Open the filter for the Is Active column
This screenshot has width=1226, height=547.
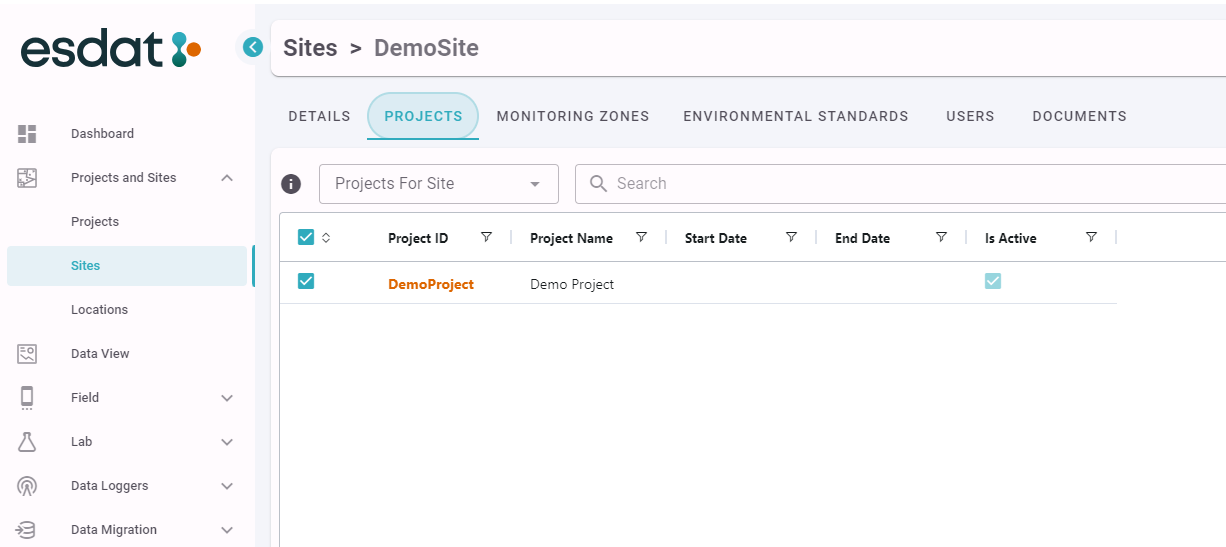(x=1091, y=237)
